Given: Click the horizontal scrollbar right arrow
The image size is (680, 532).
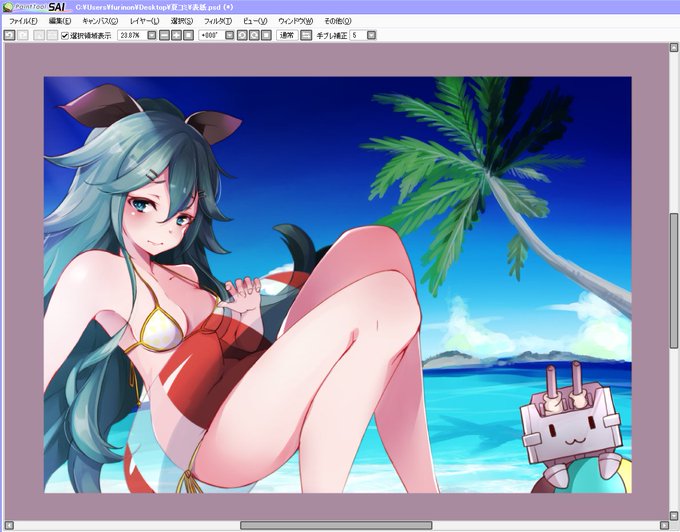Looking at the screenshot, I should [664, 525].
